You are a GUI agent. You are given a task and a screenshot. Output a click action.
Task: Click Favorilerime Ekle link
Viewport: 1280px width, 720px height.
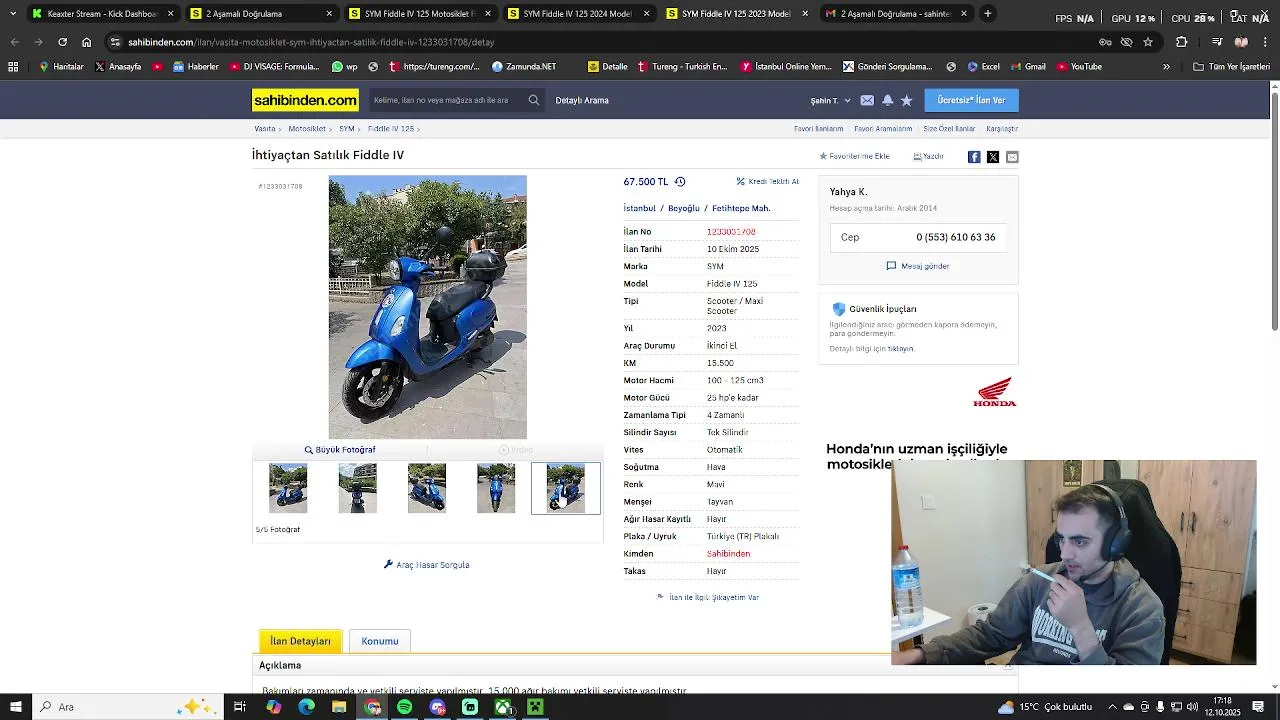click(x=855, y=157)
